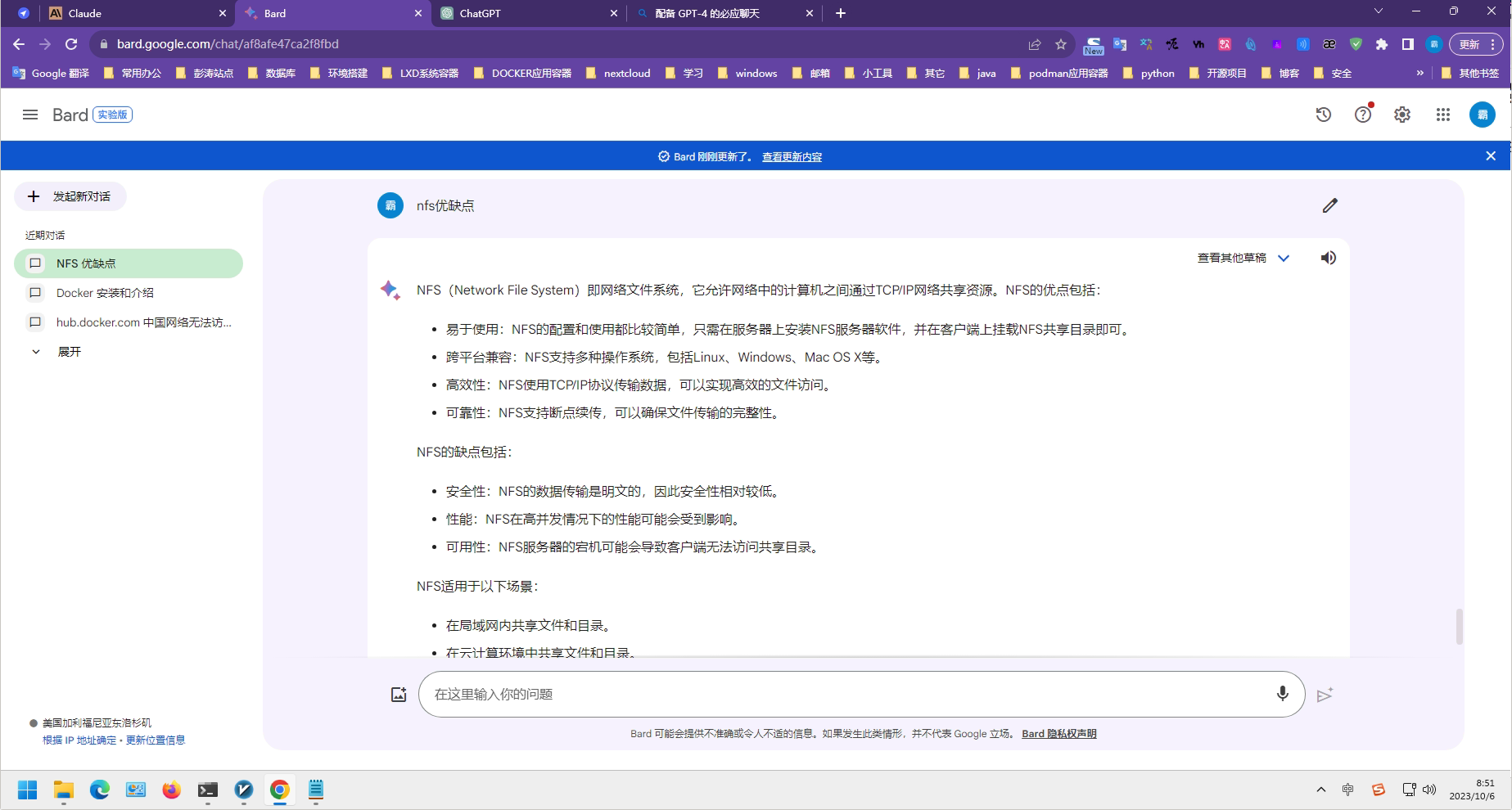Switch input method via 中 indicator

click(x=1347, y=790)
